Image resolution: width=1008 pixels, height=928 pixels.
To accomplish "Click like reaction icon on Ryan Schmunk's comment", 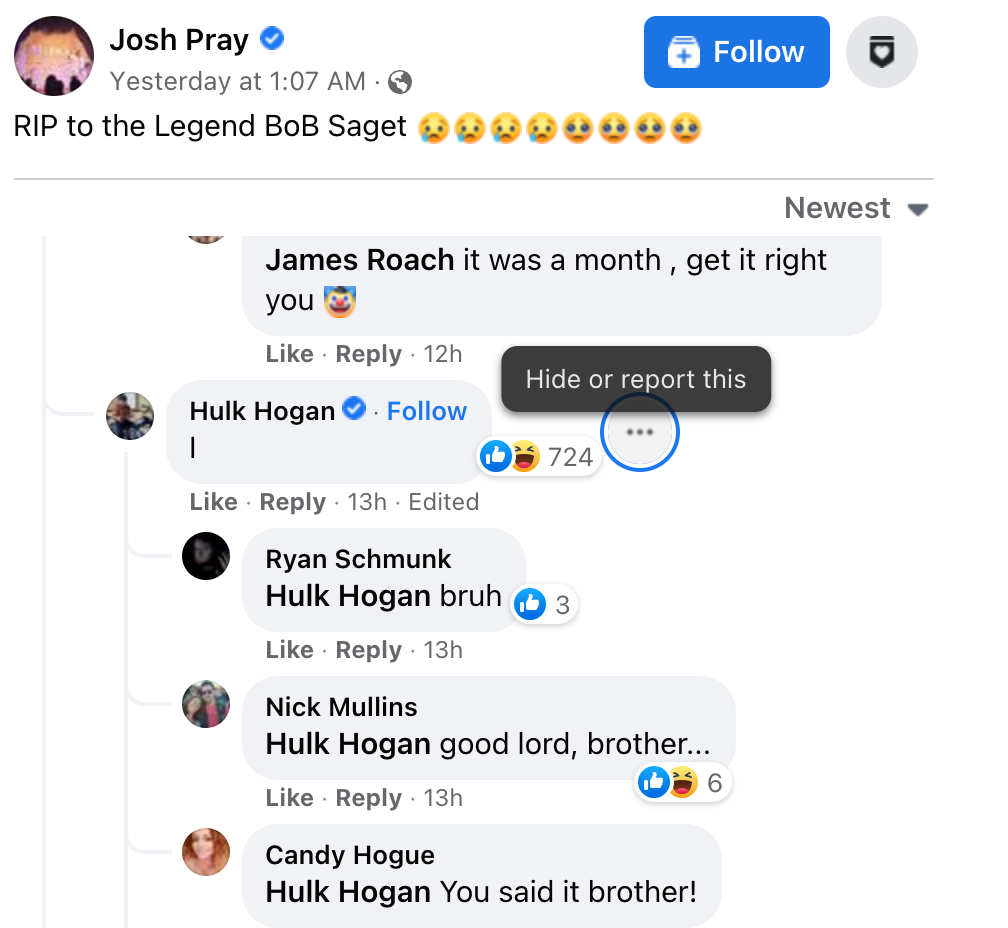I will (x=530, y=604).
